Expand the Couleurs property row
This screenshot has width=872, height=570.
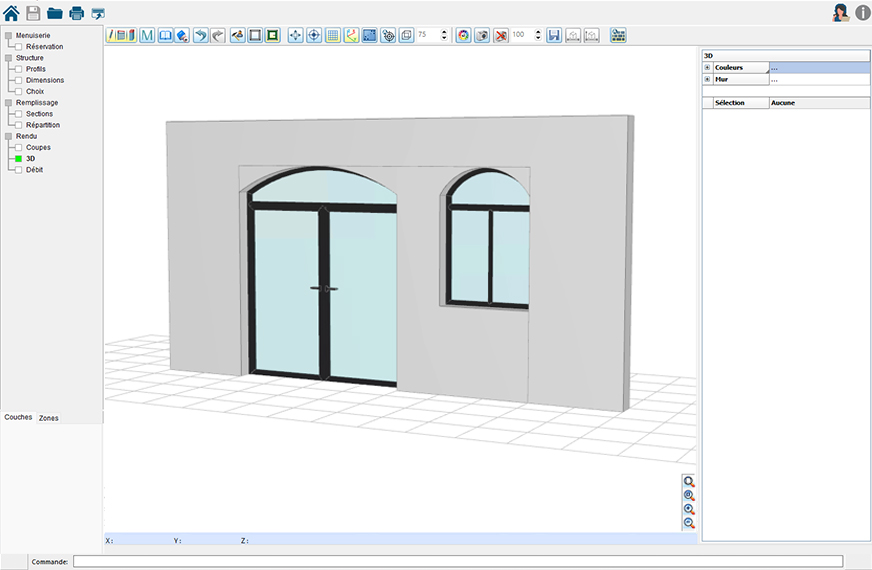[707, 68]
